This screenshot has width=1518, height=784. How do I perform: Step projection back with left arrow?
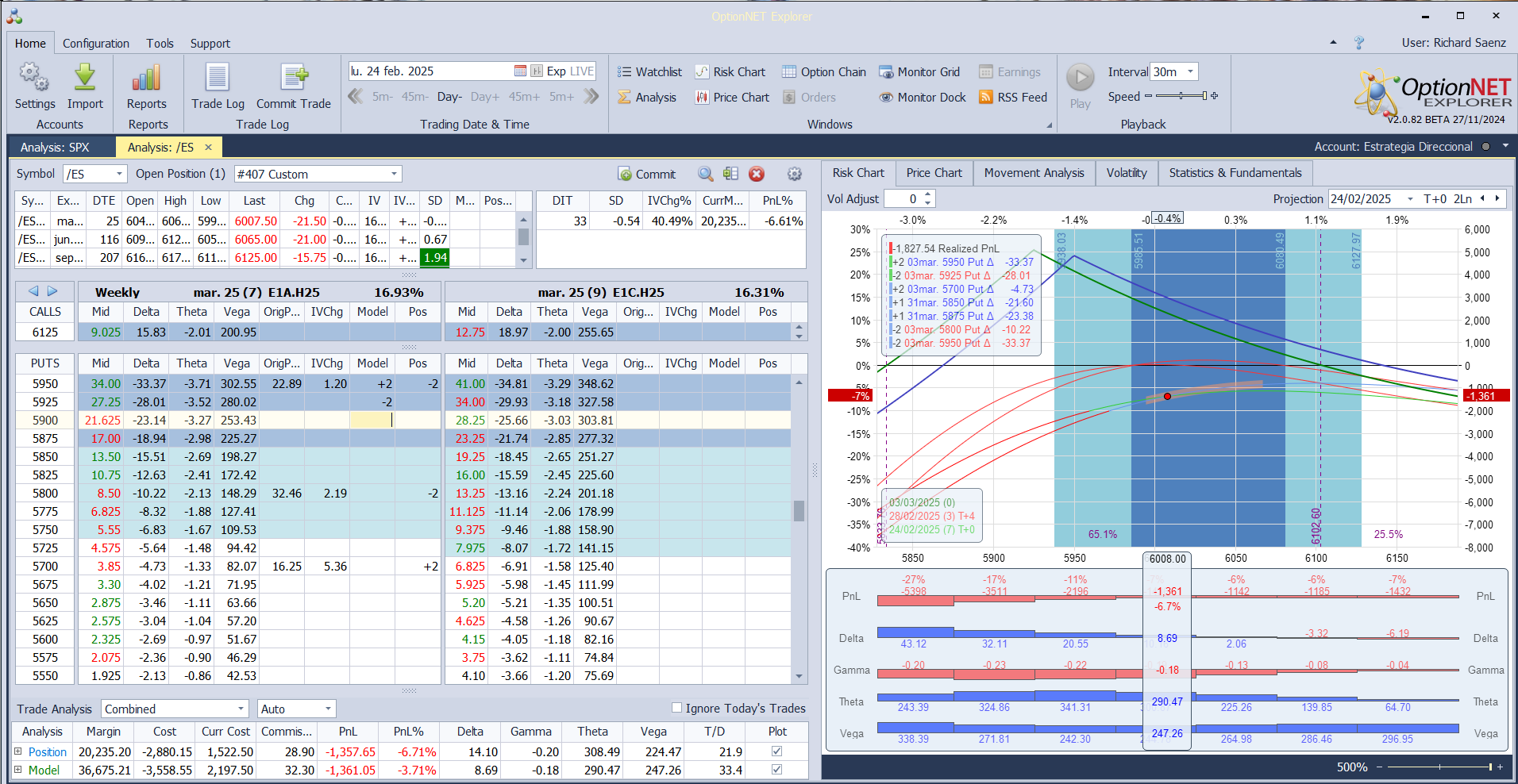(1482, 199)
